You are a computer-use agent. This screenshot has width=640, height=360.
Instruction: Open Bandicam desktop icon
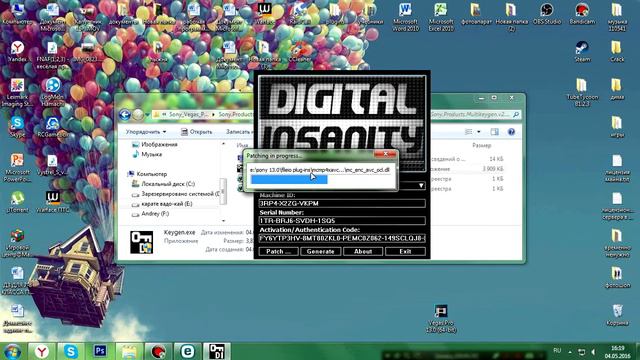582,13
